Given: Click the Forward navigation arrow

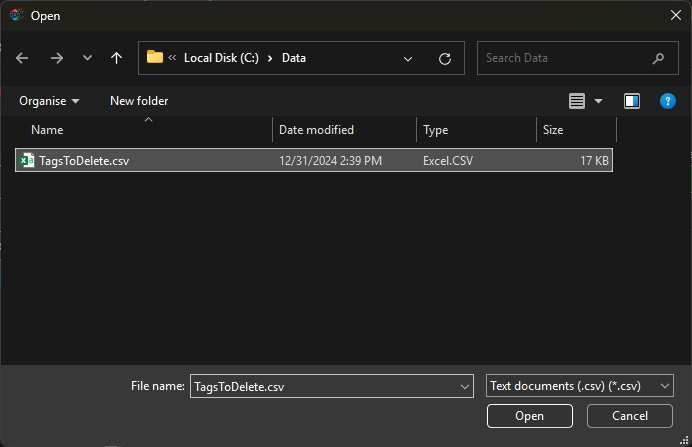Looking at the screenshot, I should coord(56,58).
